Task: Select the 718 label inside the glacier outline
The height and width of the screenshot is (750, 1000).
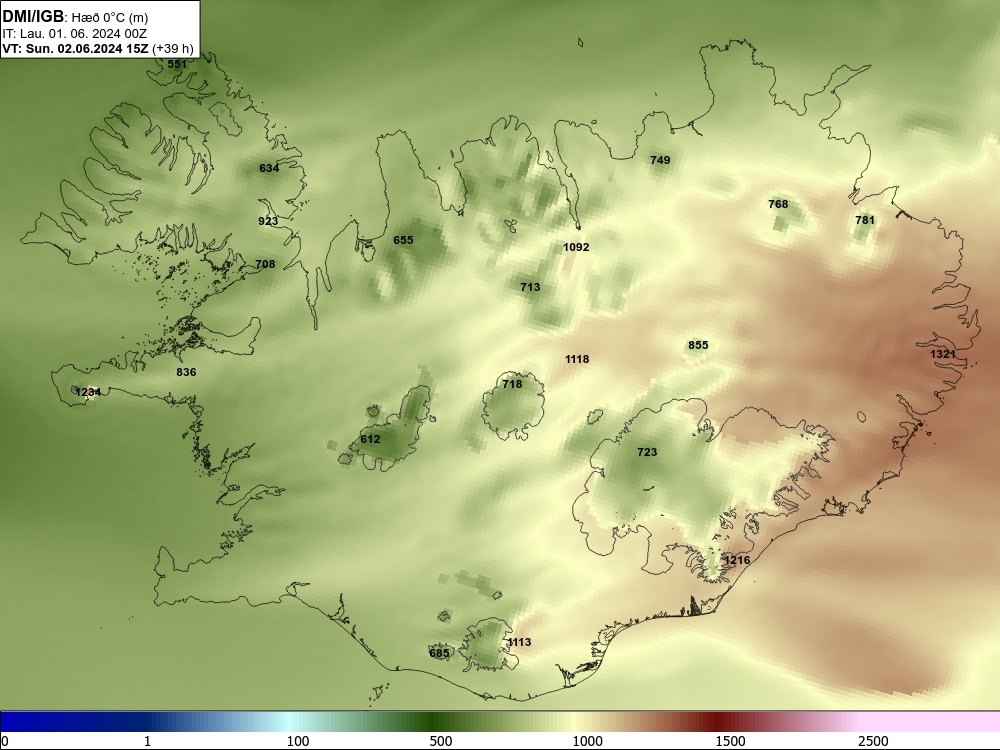Action: point(512,384)
